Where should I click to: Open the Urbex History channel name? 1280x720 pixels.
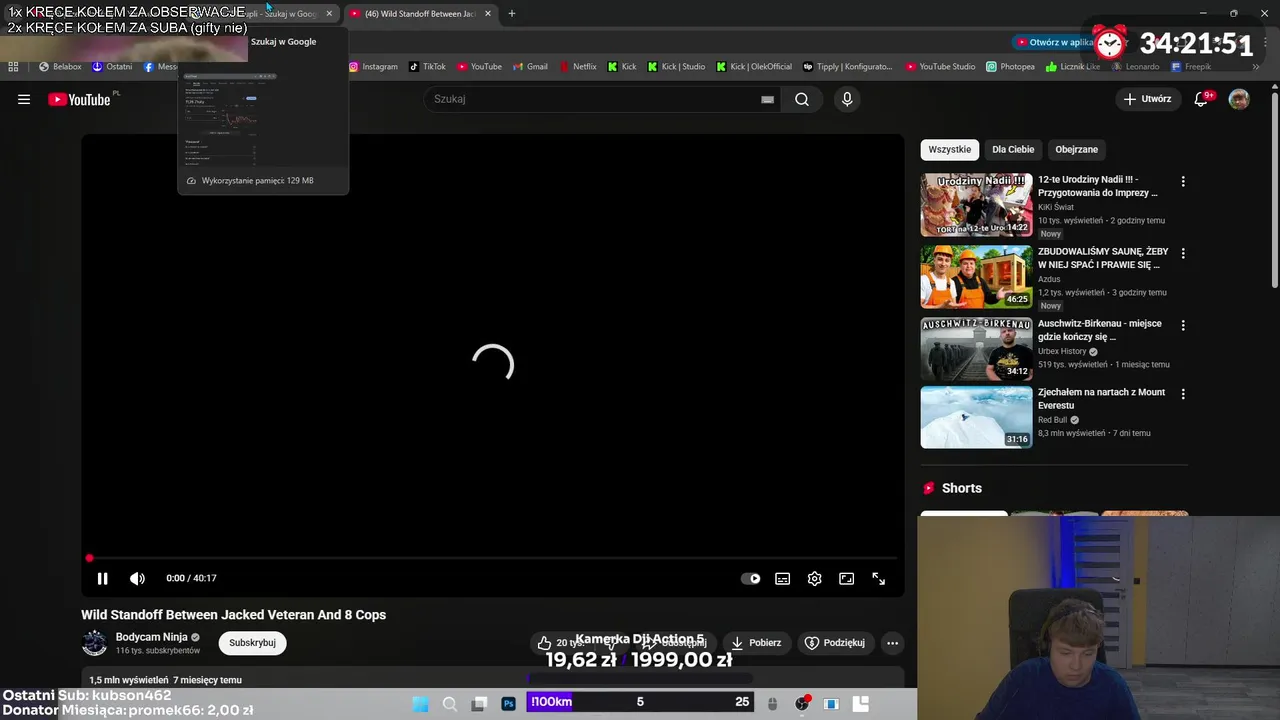(x=1062, y=352)
